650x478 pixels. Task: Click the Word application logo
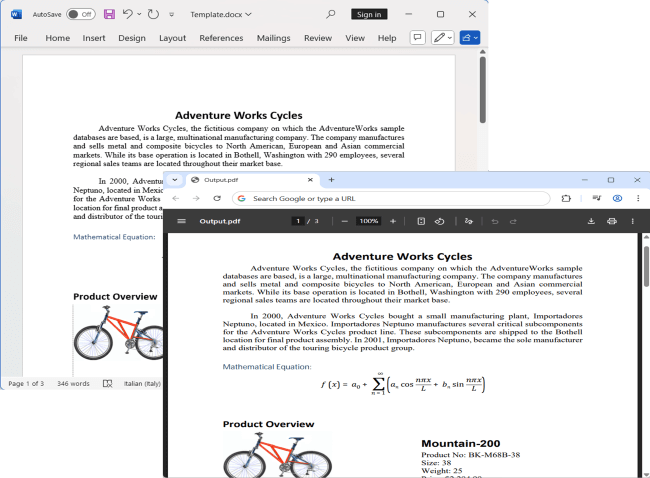16,15
